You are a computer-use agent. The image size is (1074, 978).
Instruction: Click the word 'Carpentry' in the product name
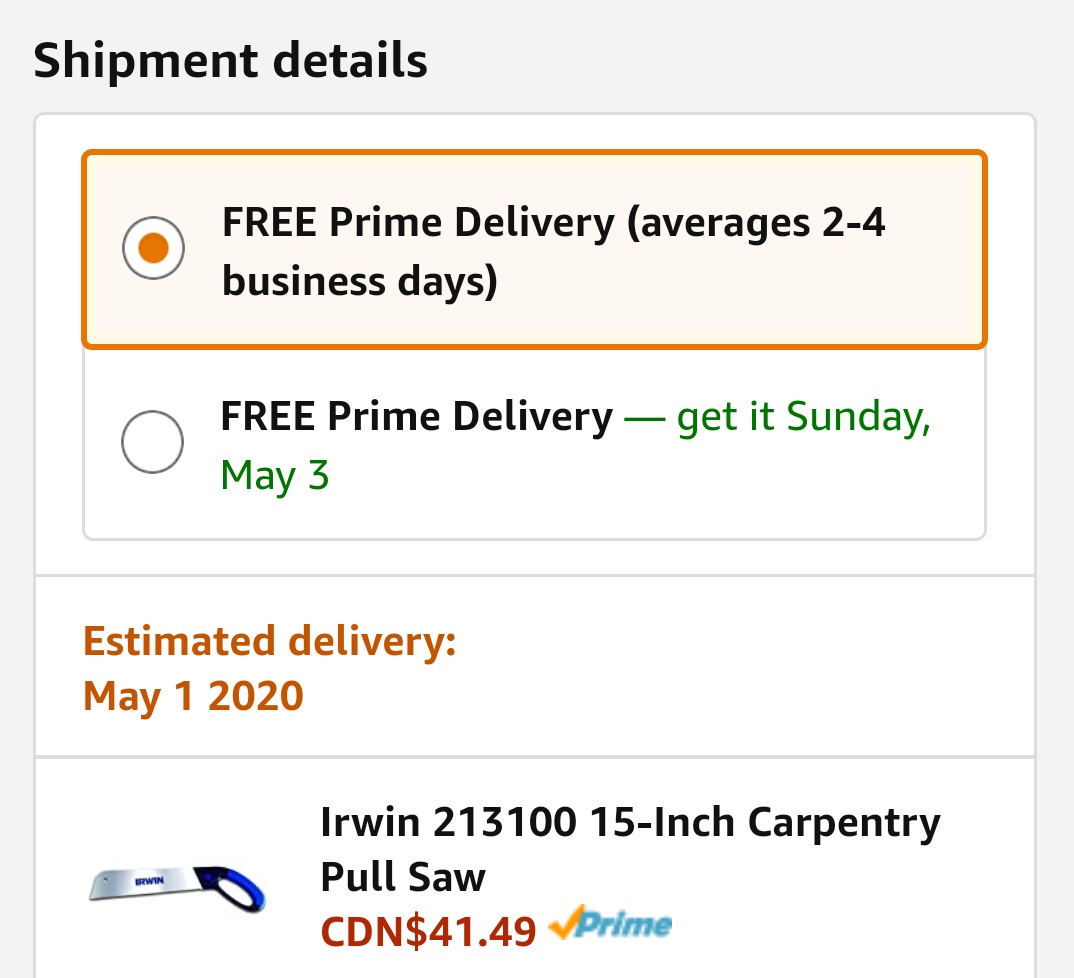pos(844,822)
